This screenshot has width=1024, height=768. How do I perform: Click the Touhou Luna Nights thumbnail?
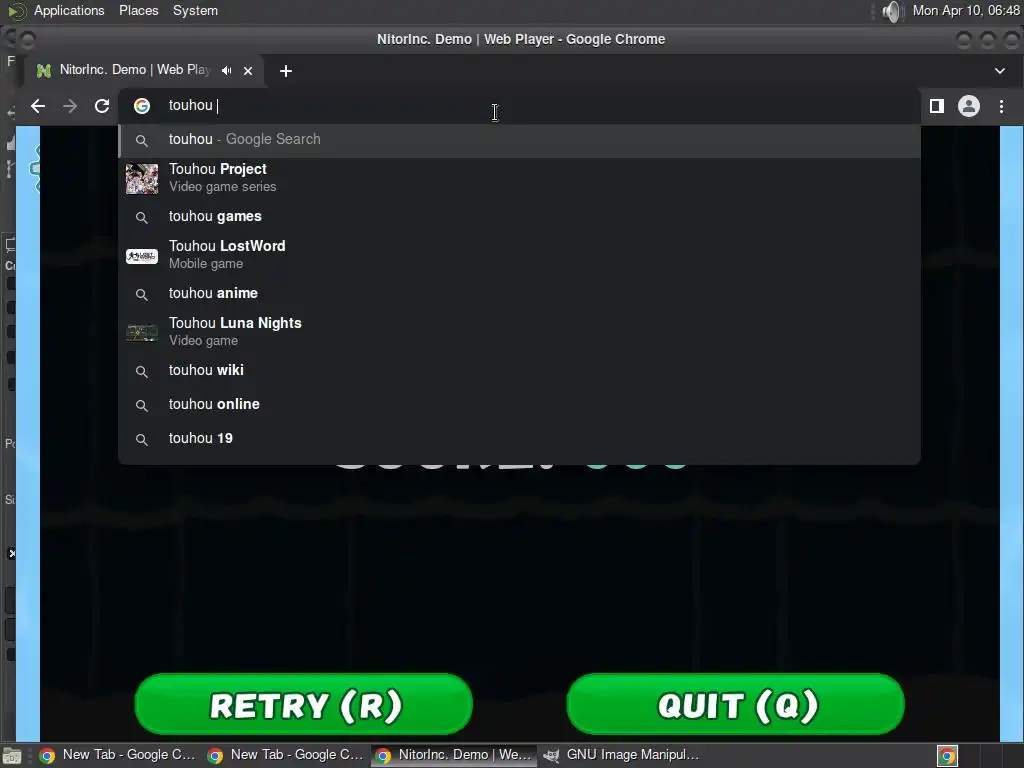point(142,332)
